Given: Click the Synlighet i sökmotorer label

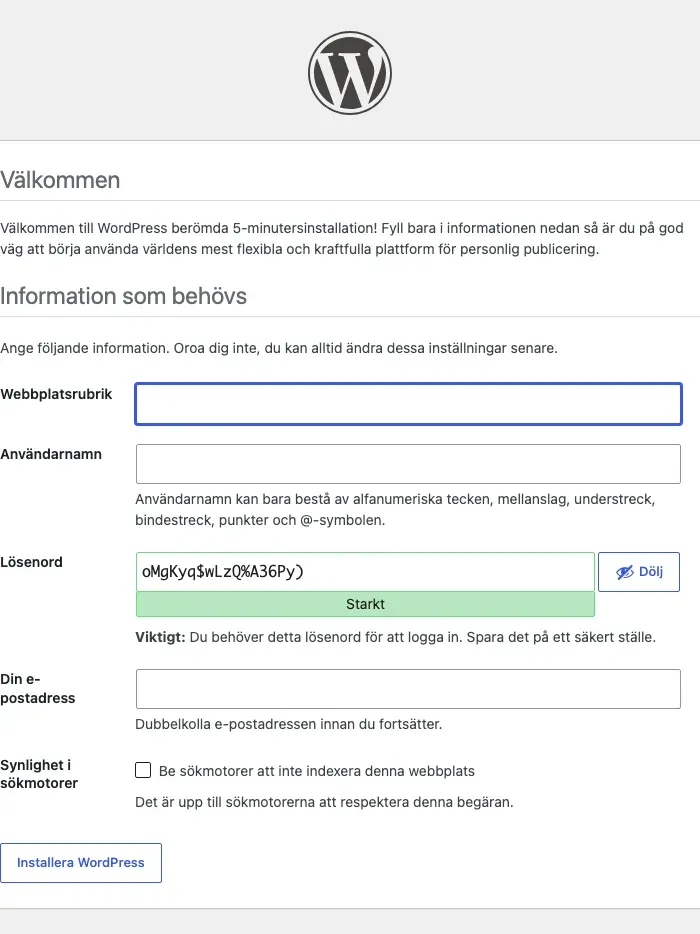Looking at the screenshot, I should (x=39, y=774).
